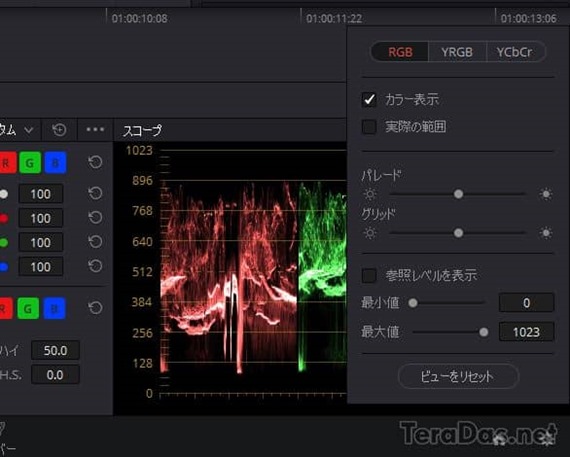Click the reset-all icon next to the dropdown
This screenshot has height=457, width=570.
59,130
